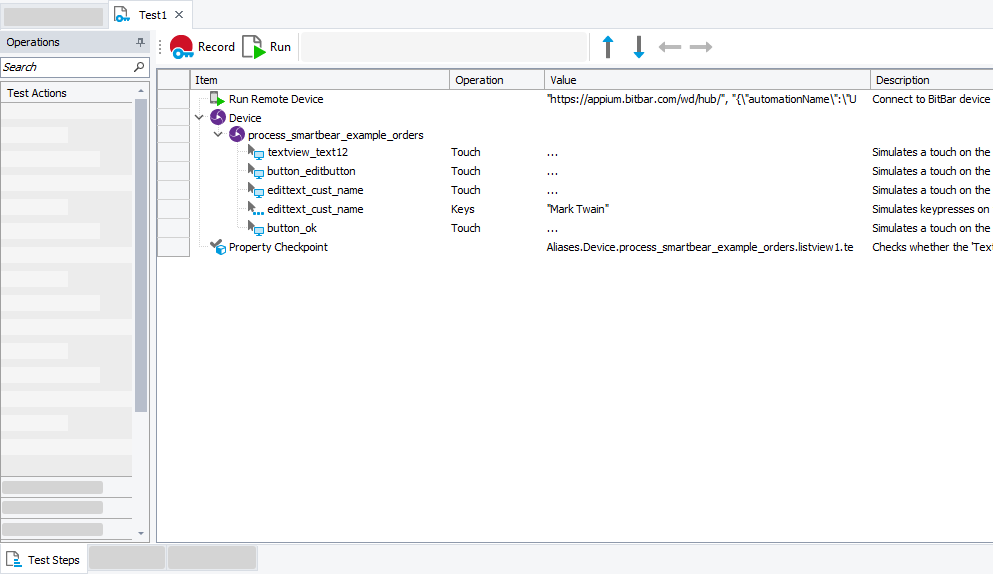Move the selected step down with the down arrow

(639, 47)
